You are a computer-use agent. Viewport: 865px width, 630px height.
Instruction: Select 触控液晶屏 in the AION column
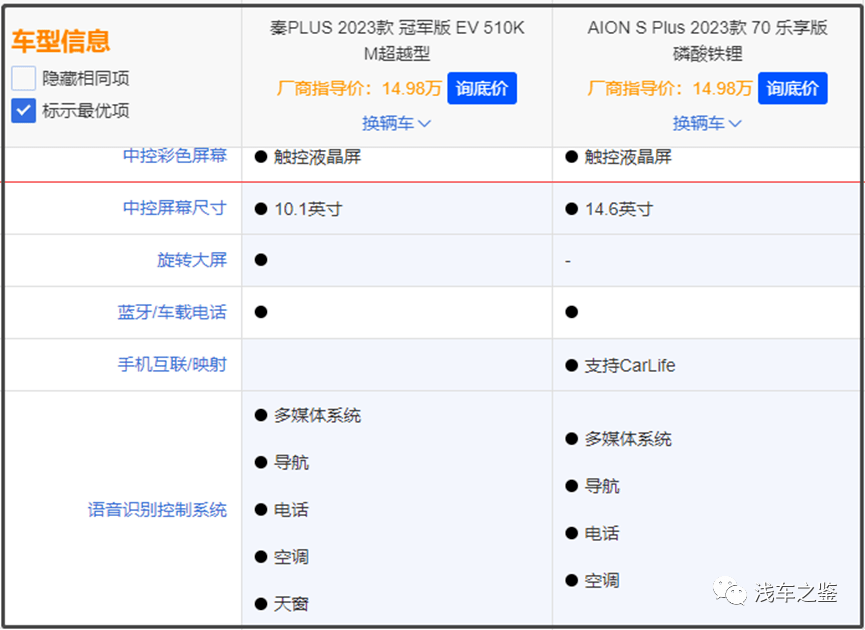[x=628, y=157]
